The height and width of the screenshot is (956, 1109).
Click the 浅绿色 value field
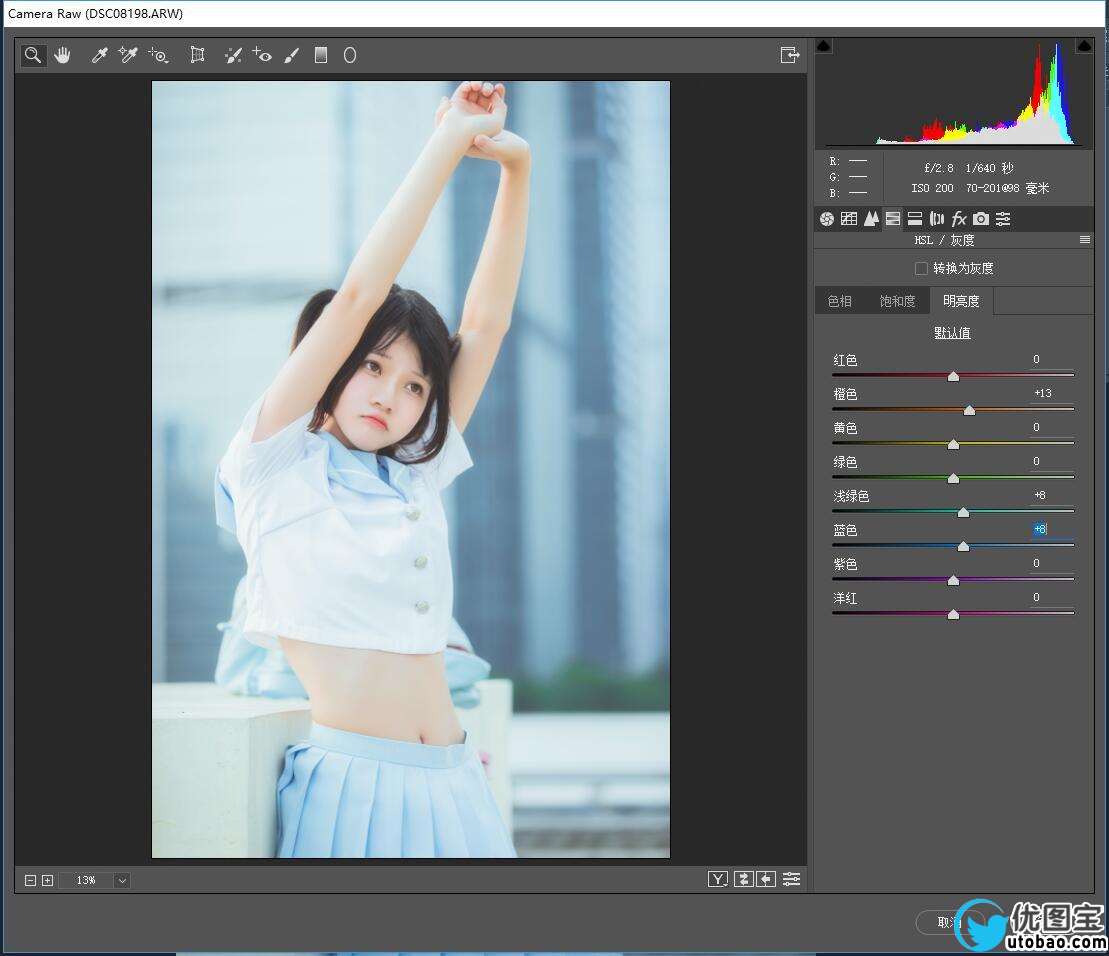click(x=1052, y=495)
